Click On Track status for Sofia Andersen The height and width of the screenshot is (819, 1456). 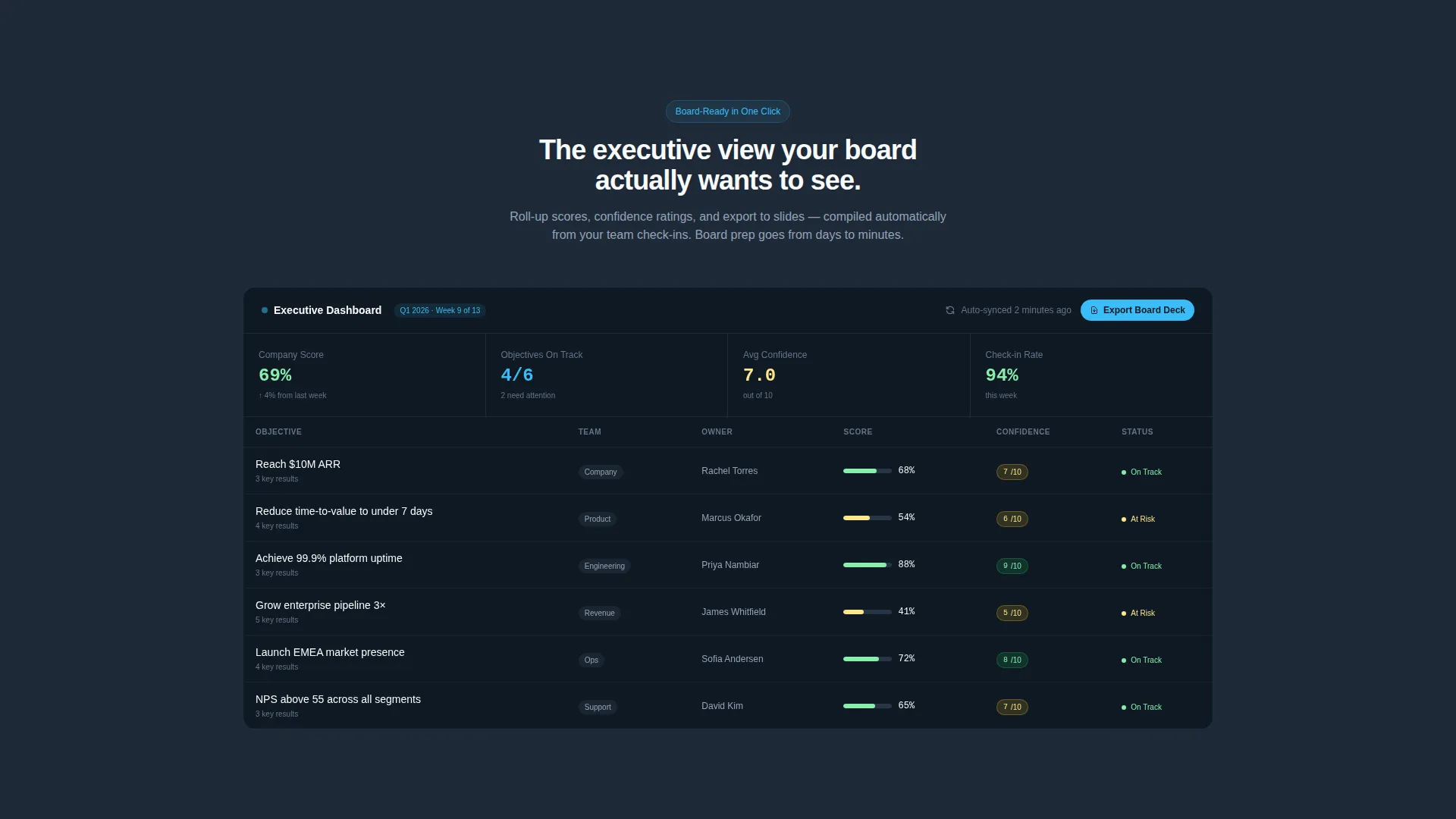click(1141, 660)
